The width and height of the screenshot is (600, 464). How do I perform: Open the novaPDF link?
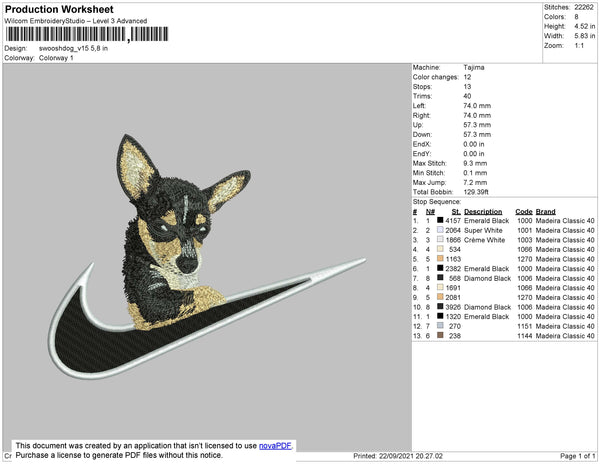(275, 446)
